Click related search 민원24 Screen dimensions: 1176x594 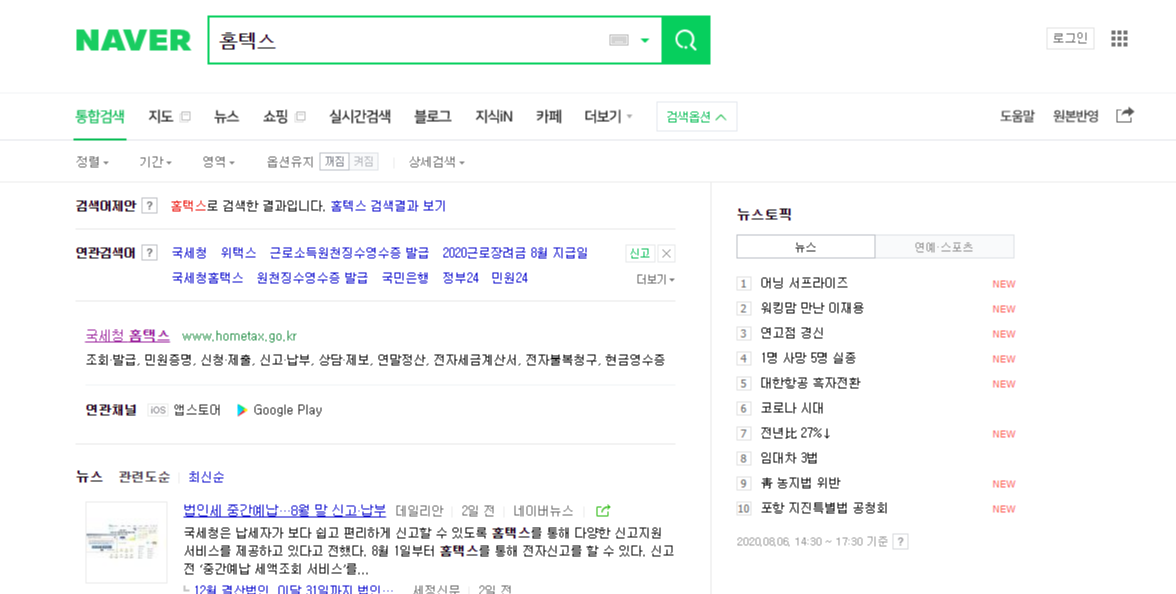tap(510, 278)
